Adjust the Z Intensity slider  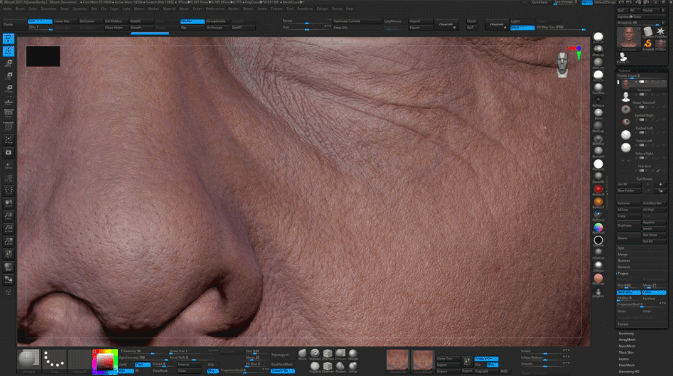click(x=143, y=352)
